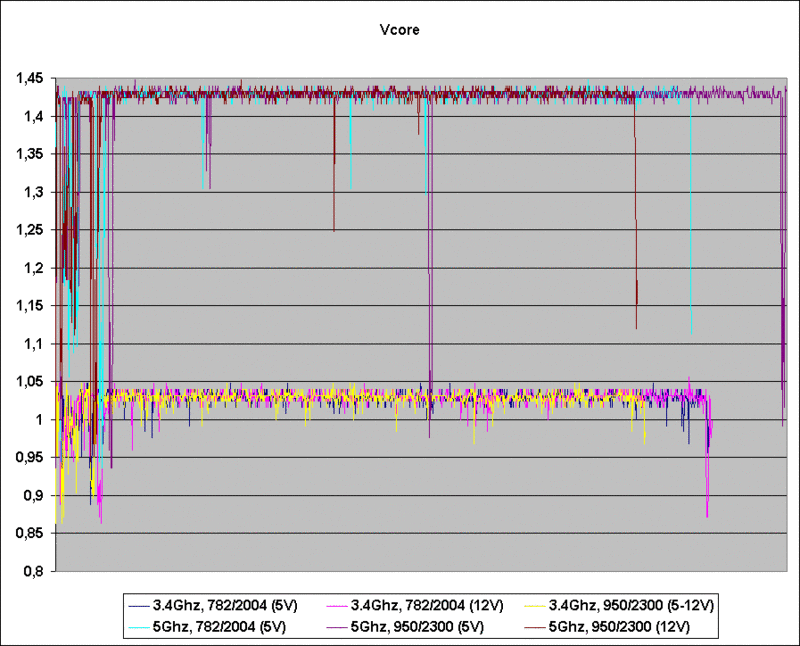Viewport: 800px width, 646px height.
Task: Click the Vcore chart title
Action: click(399, 30)
